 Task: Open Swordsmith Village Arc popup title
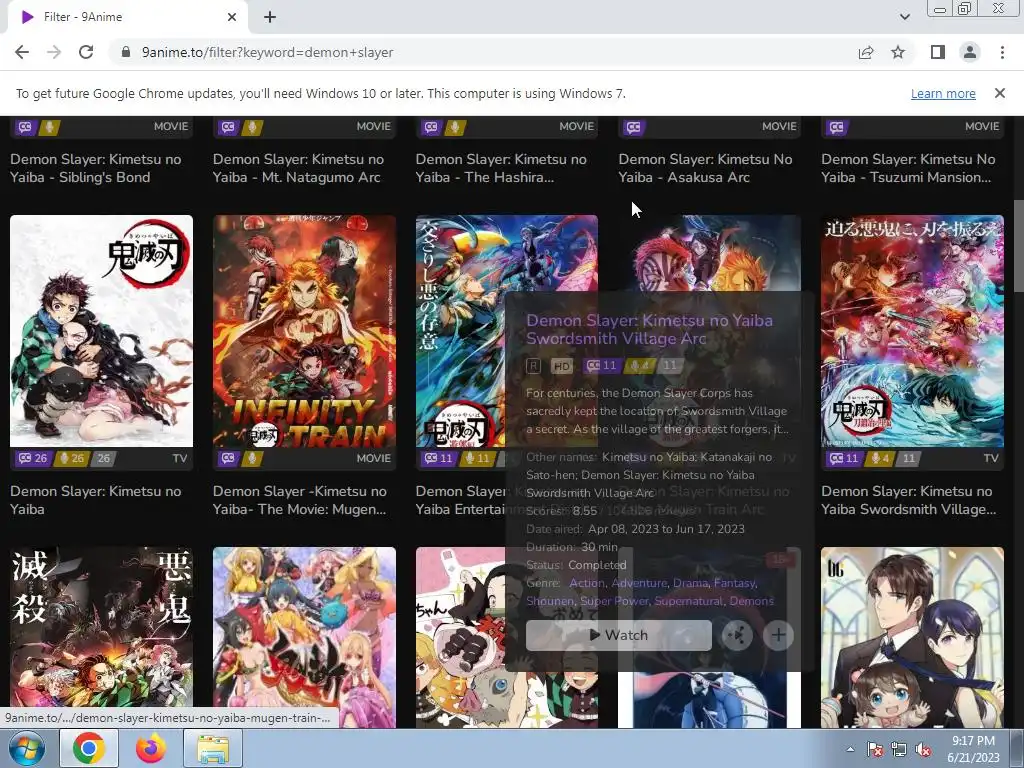[649, 329]
